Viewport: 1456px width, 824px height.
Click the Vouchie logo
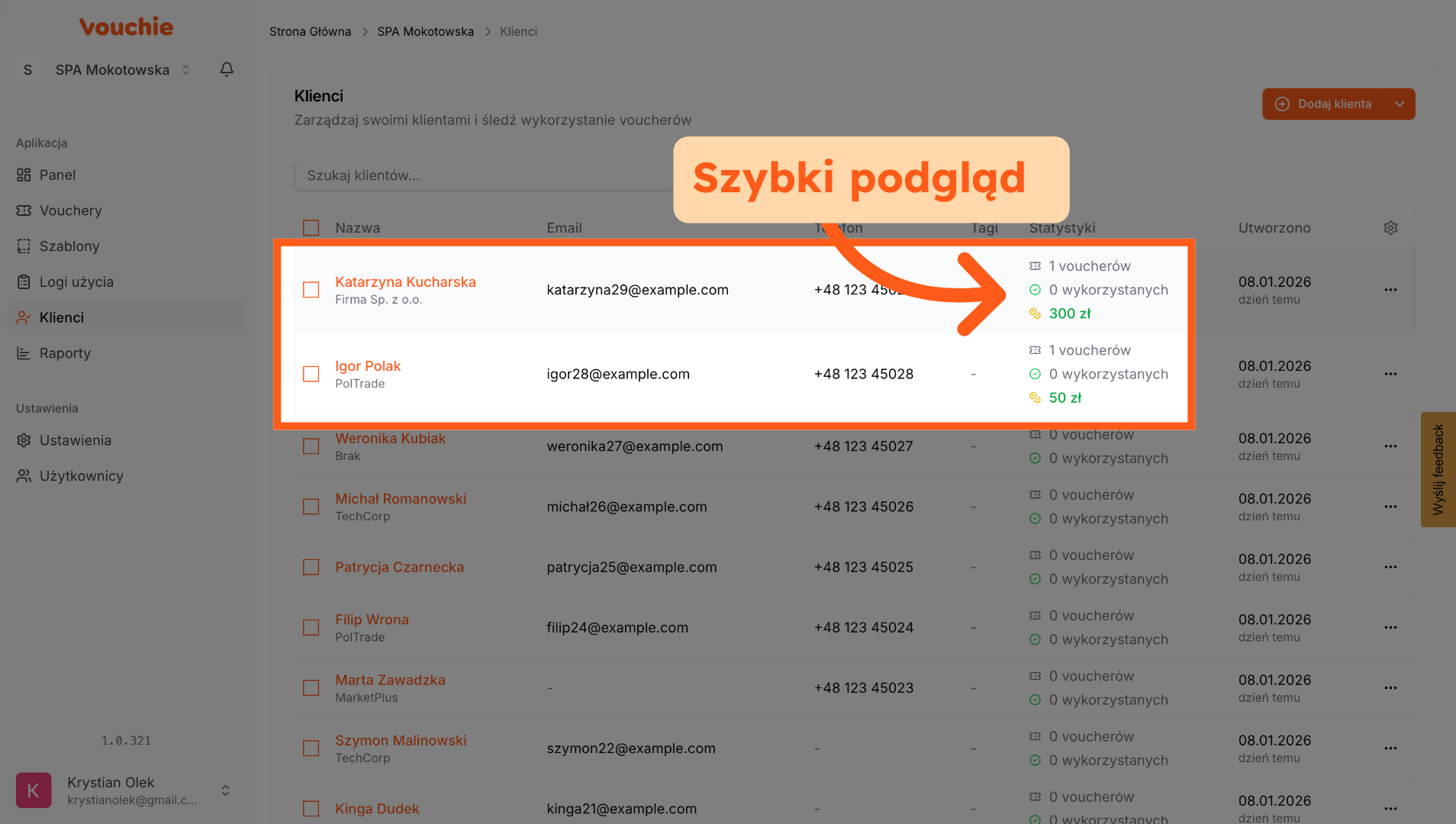coord(127,27)
